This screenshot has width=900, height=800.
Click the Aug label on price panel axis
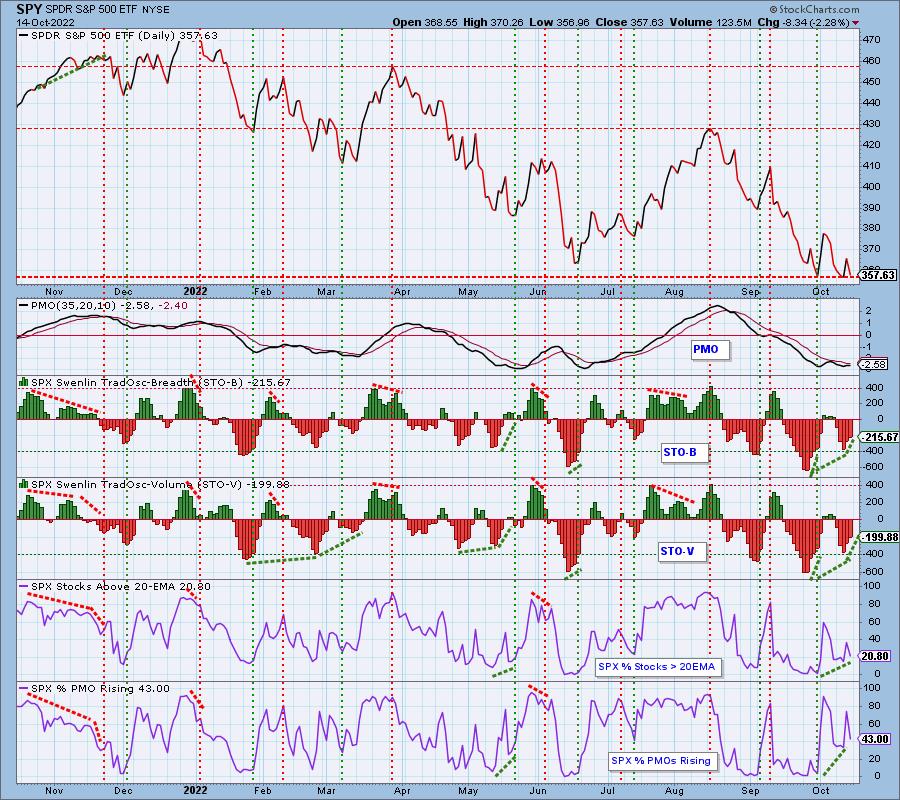click(674, 292)
